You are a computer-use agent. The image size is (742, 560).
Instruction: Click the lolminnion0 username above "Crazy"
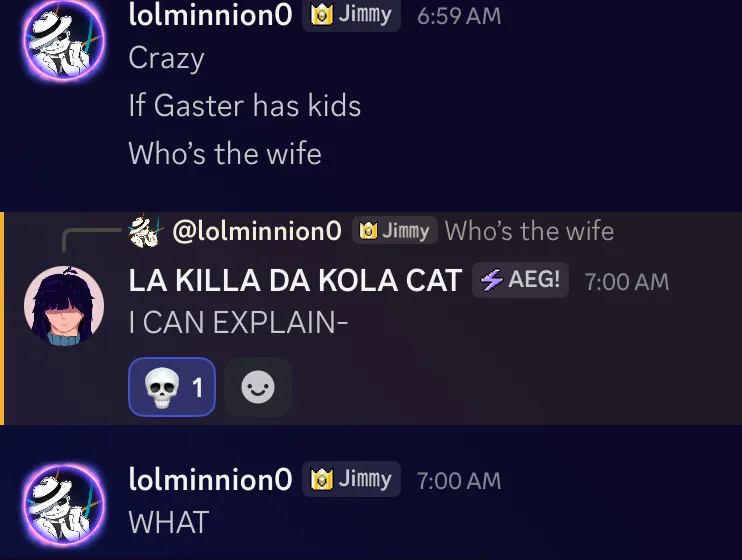point(210,16)
